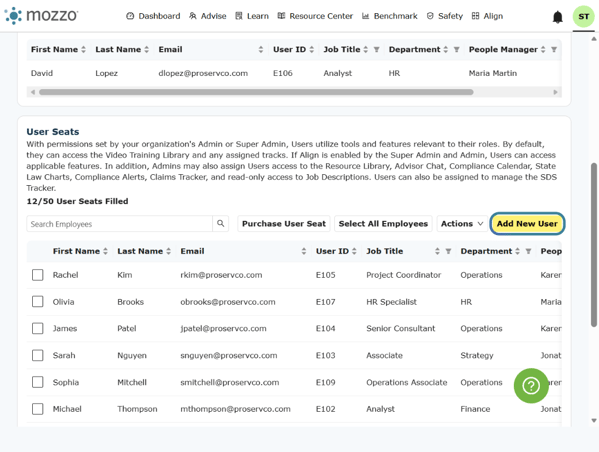The image size is (599, 452).
Task: Filter upper table by Job Title
Action: click(376, 49)
